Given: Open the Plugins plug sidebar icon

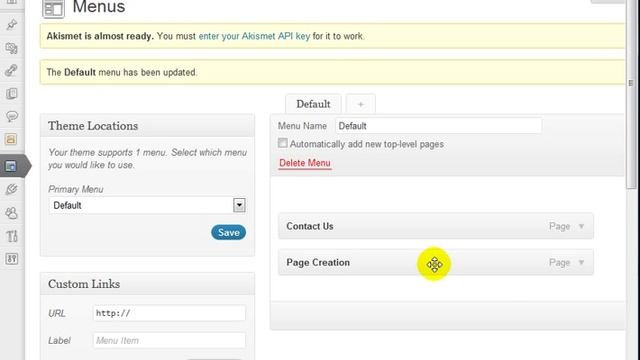Looking at the screenshot, I should [11, 189].
